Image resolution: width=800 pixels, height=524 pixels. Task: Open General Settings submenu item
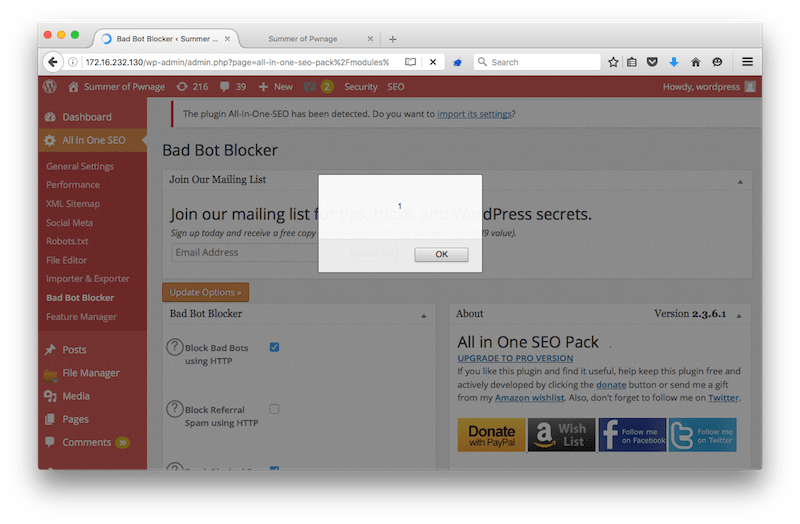point(80,166)
